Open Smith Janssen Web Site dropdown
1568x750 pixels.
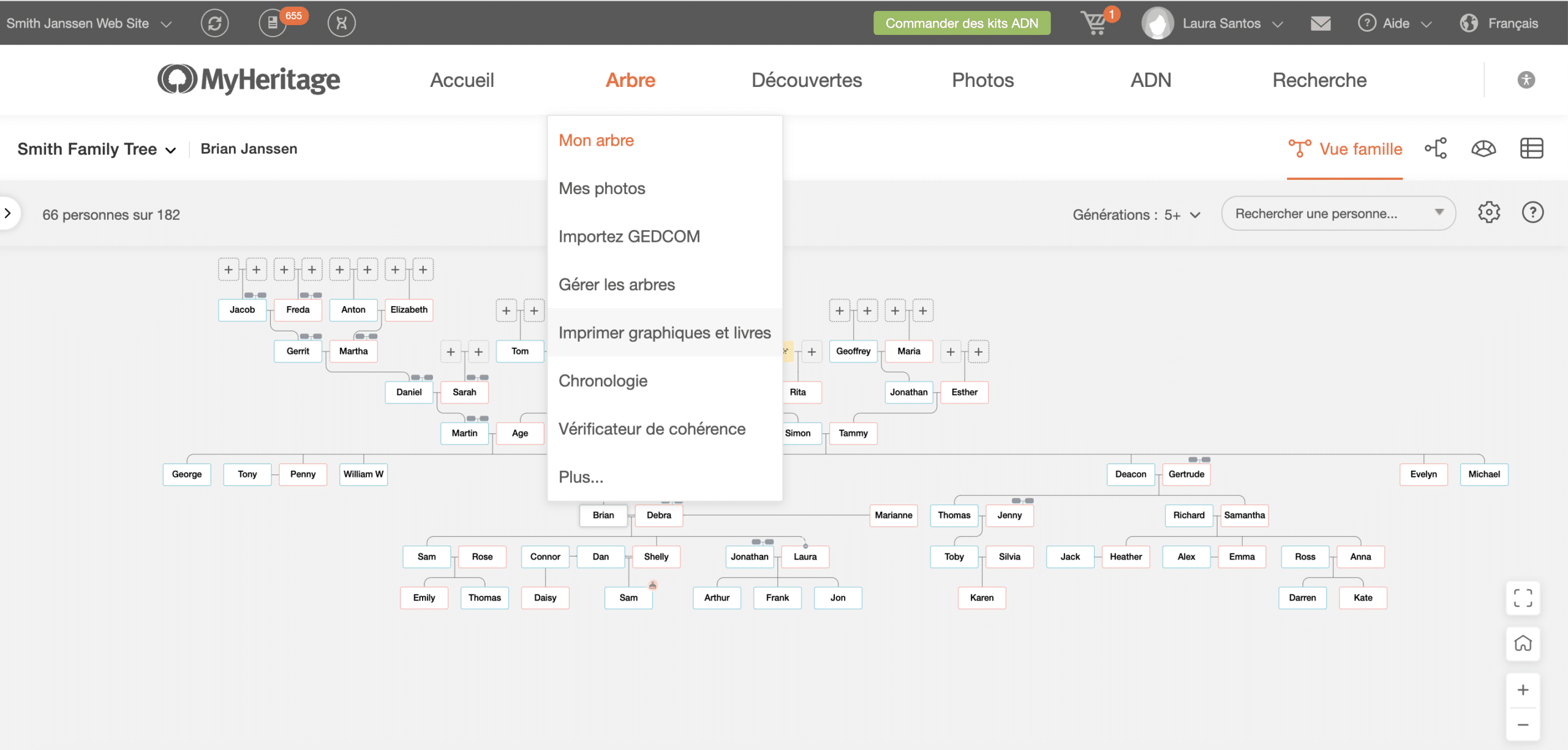[88, 23]
